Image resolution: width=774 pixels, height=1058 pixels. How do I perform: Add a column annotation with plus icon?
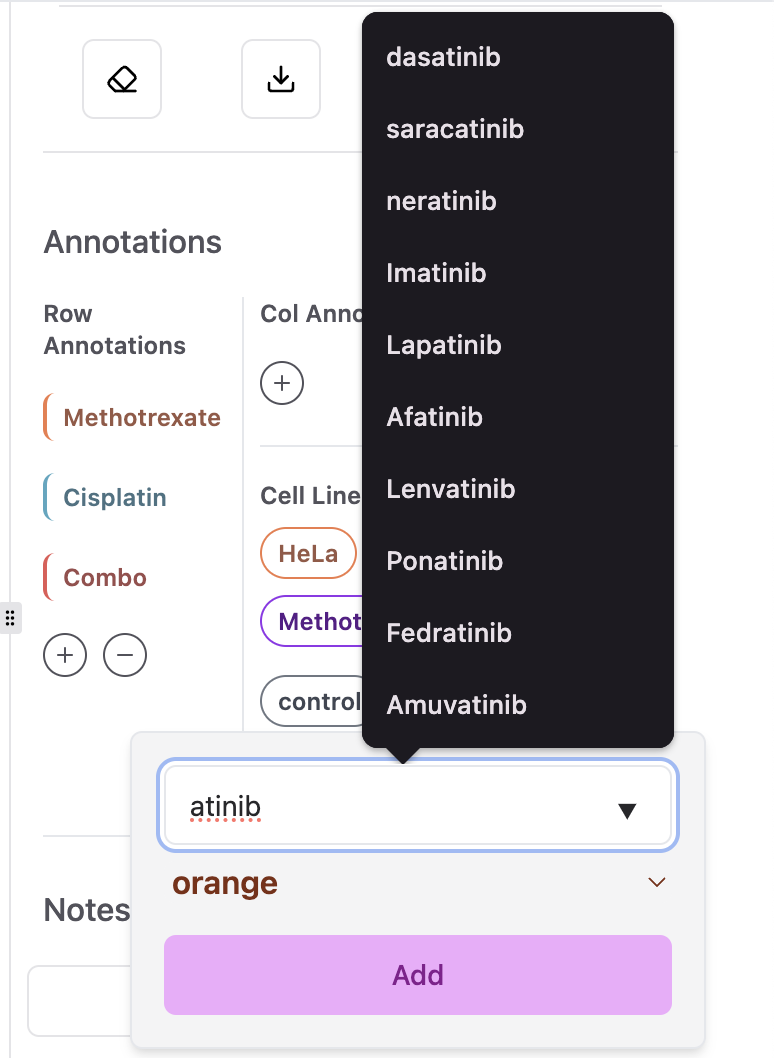coord(282,384)
